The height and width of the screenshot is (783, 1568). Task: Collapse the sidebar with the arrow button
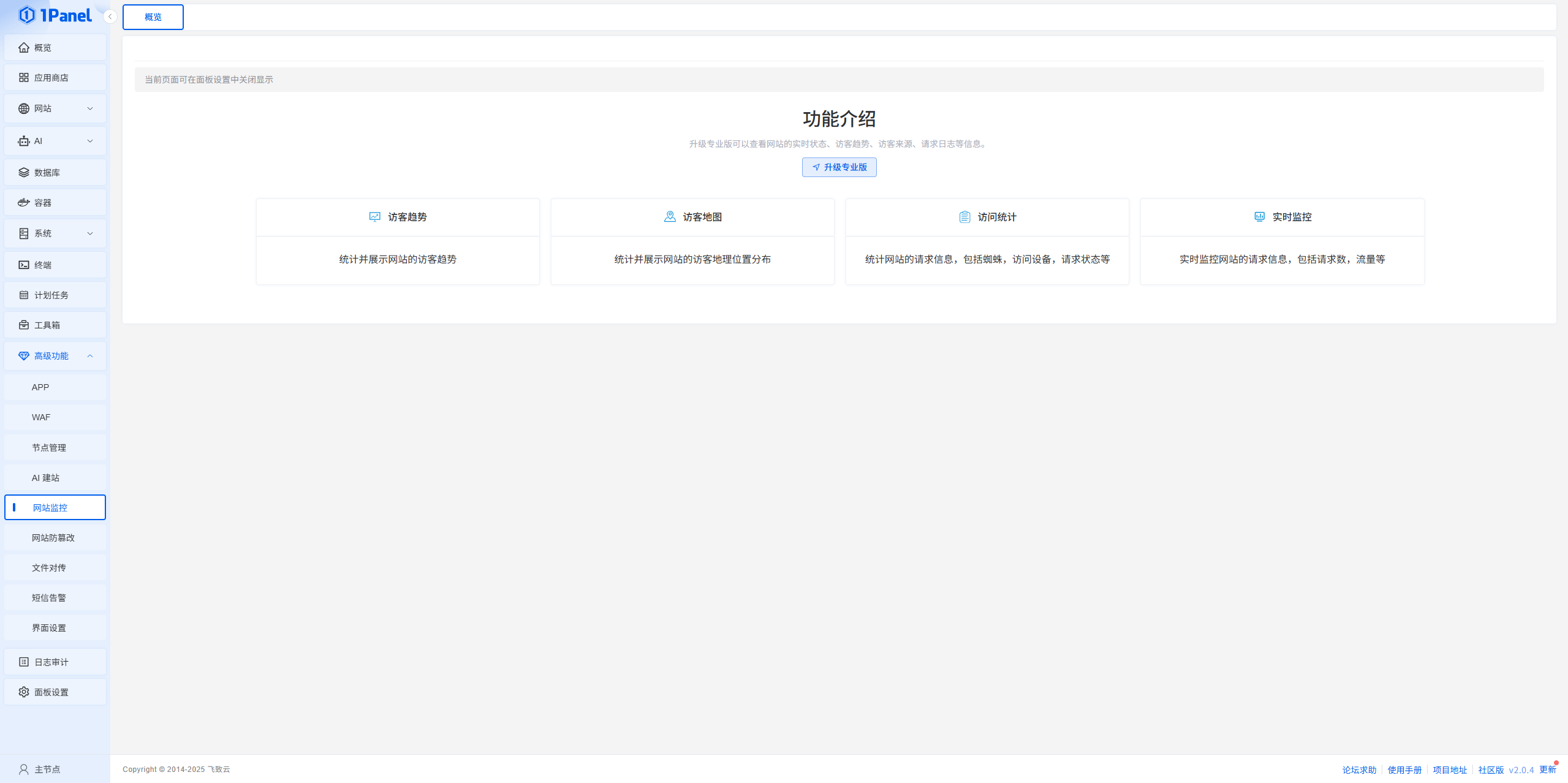coord(110,17)
